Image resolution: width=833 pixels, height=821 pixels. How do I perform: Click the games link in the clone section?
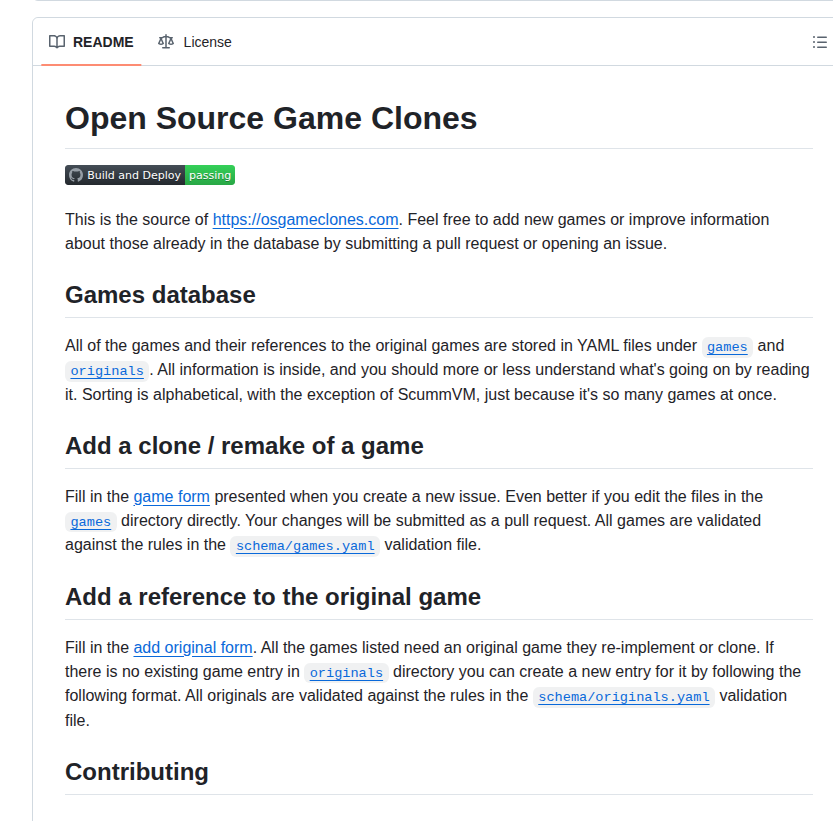click(90, 521)
